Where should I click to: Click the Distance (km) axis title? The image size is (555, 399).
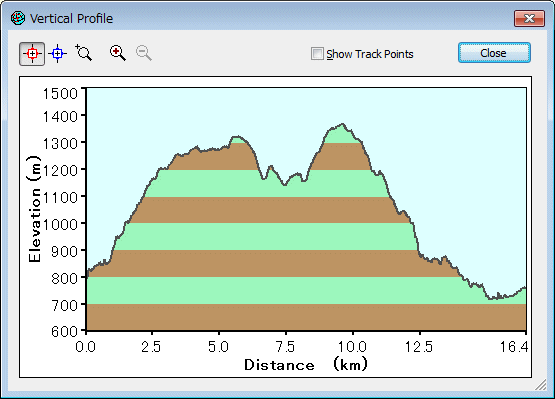click(x=306, y=364)
